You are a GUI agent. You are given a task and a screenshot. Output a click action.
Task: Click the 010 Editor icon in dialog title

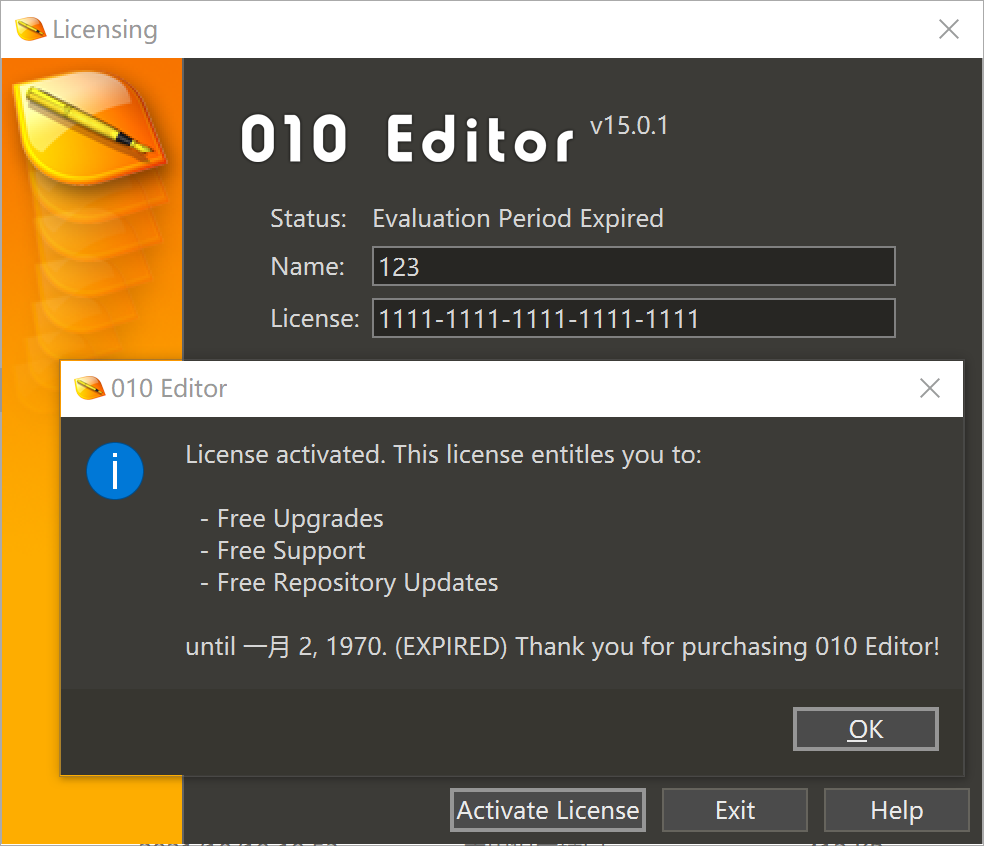tap(89, 388)
